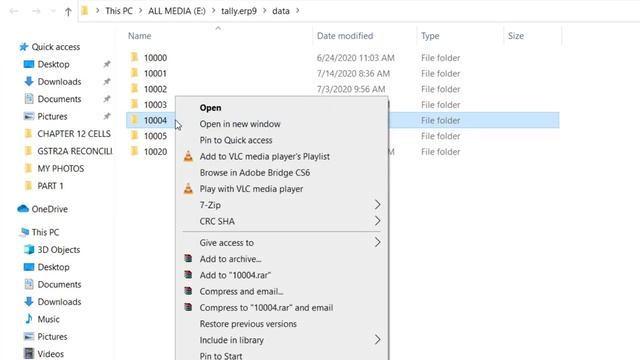
Task: Select tally.erp9 breadcrumb
Action: (x=239, y=11)
